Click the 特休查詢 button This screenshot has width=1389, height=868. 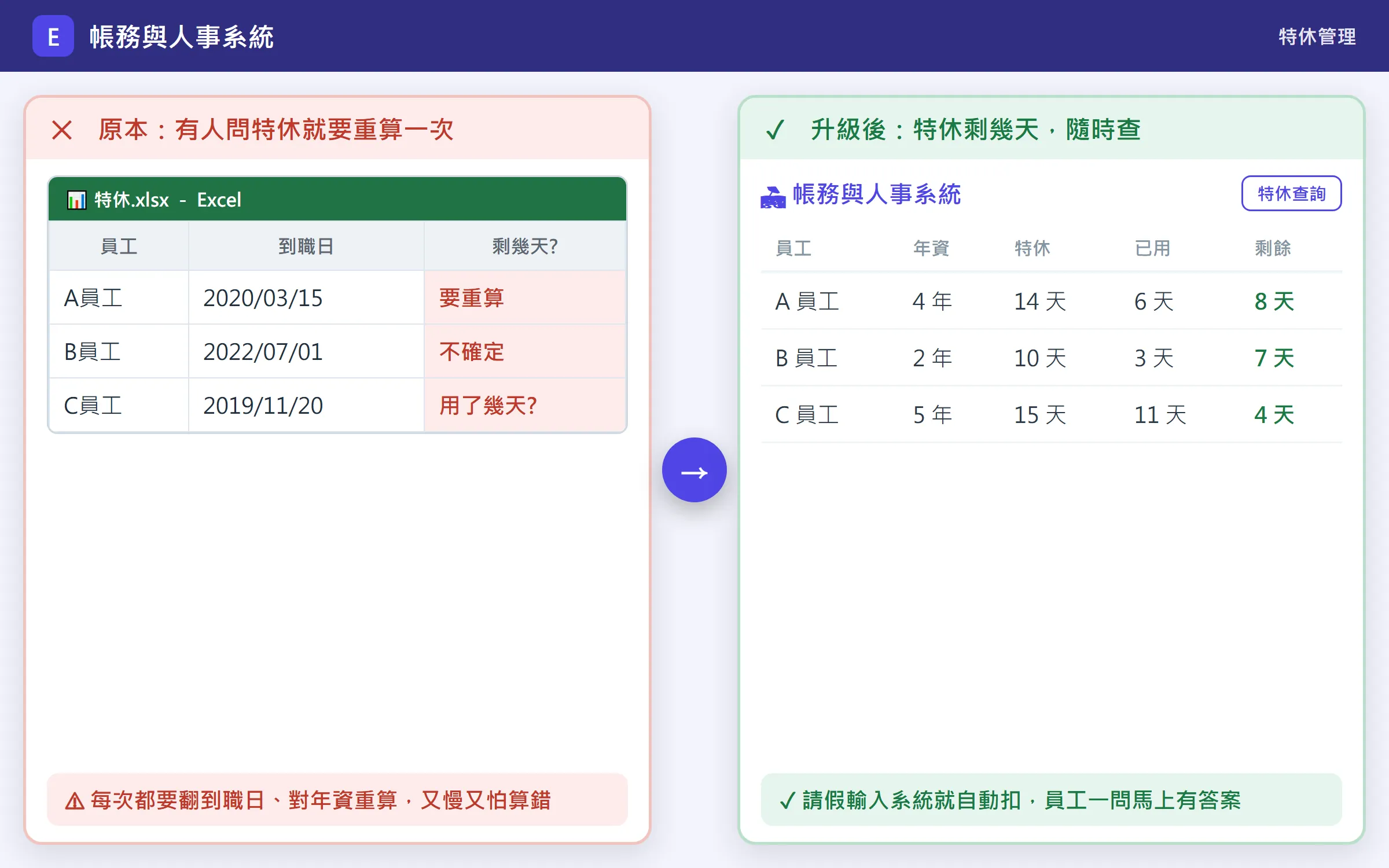[1291, 193]
